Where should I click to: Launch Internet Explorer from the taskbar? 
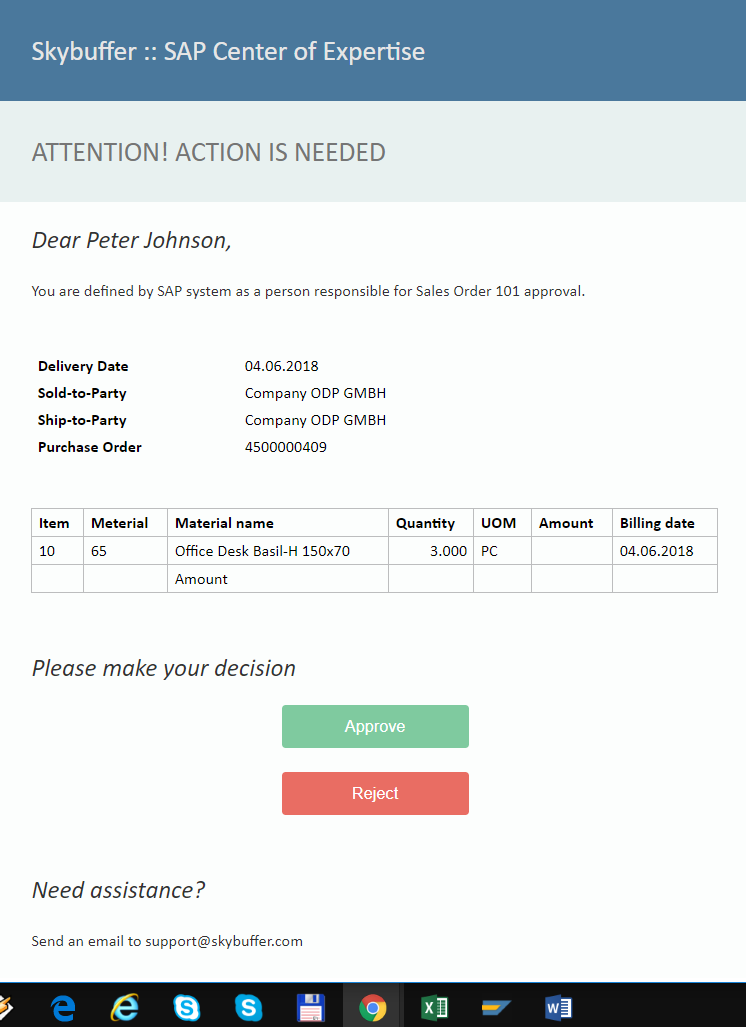click(x=124, y=1007)
